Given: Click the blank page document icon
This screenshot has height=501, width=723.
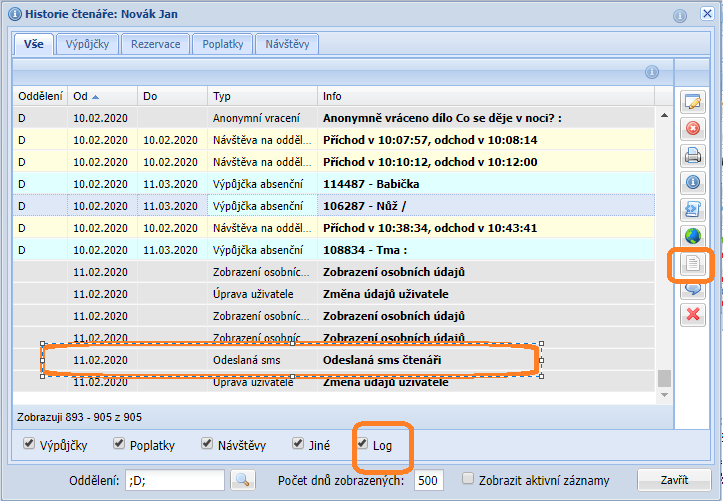Looking at the screenshot, I should tap(692, 264).
